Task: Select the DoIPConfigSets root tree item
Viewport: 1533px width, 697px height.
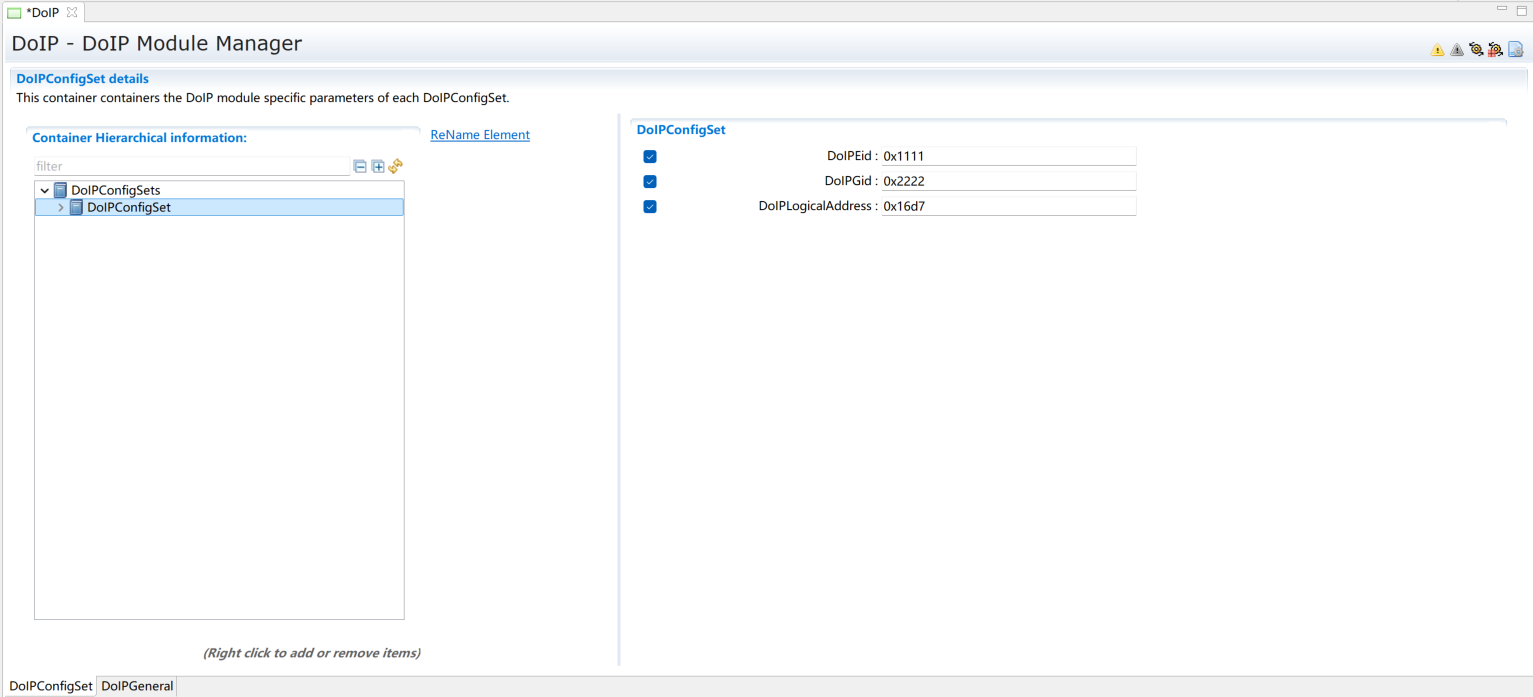Action: [x=115, y=190]
